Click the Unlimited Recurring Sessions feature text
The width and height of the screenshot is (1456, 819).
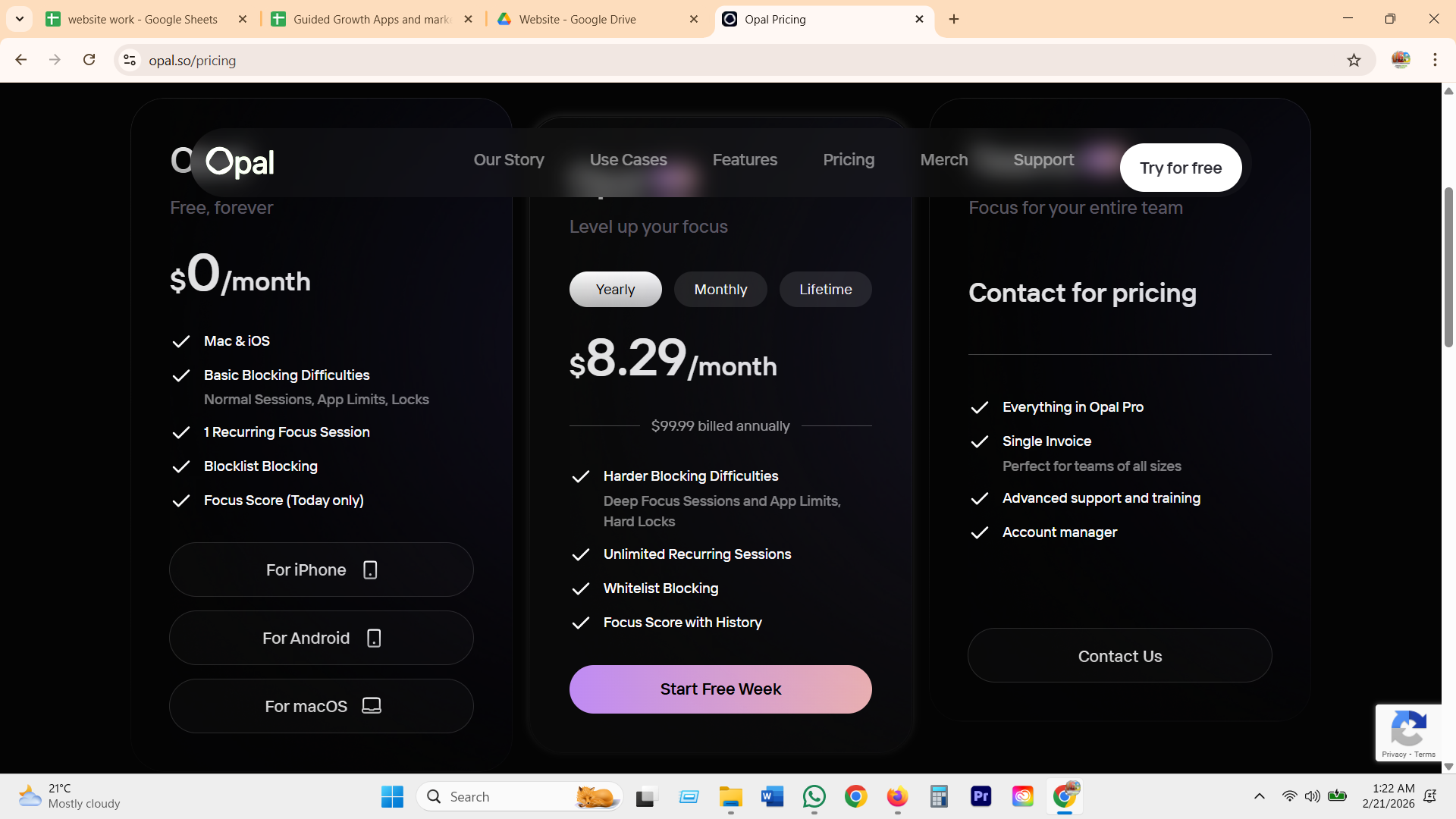[x=697, y=554]
